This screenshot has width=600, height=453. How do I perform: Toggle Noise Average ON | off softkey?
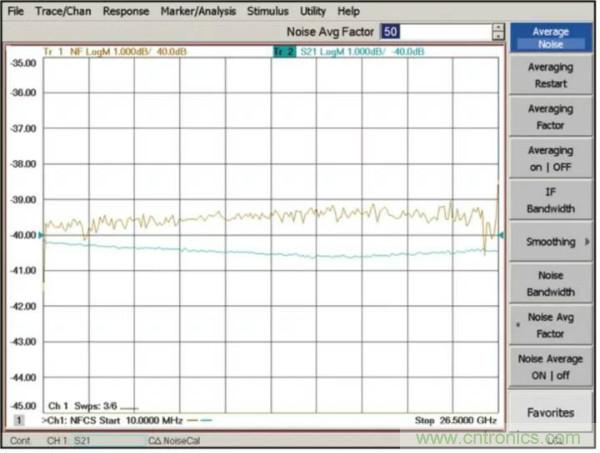click(x=550, y=367)
